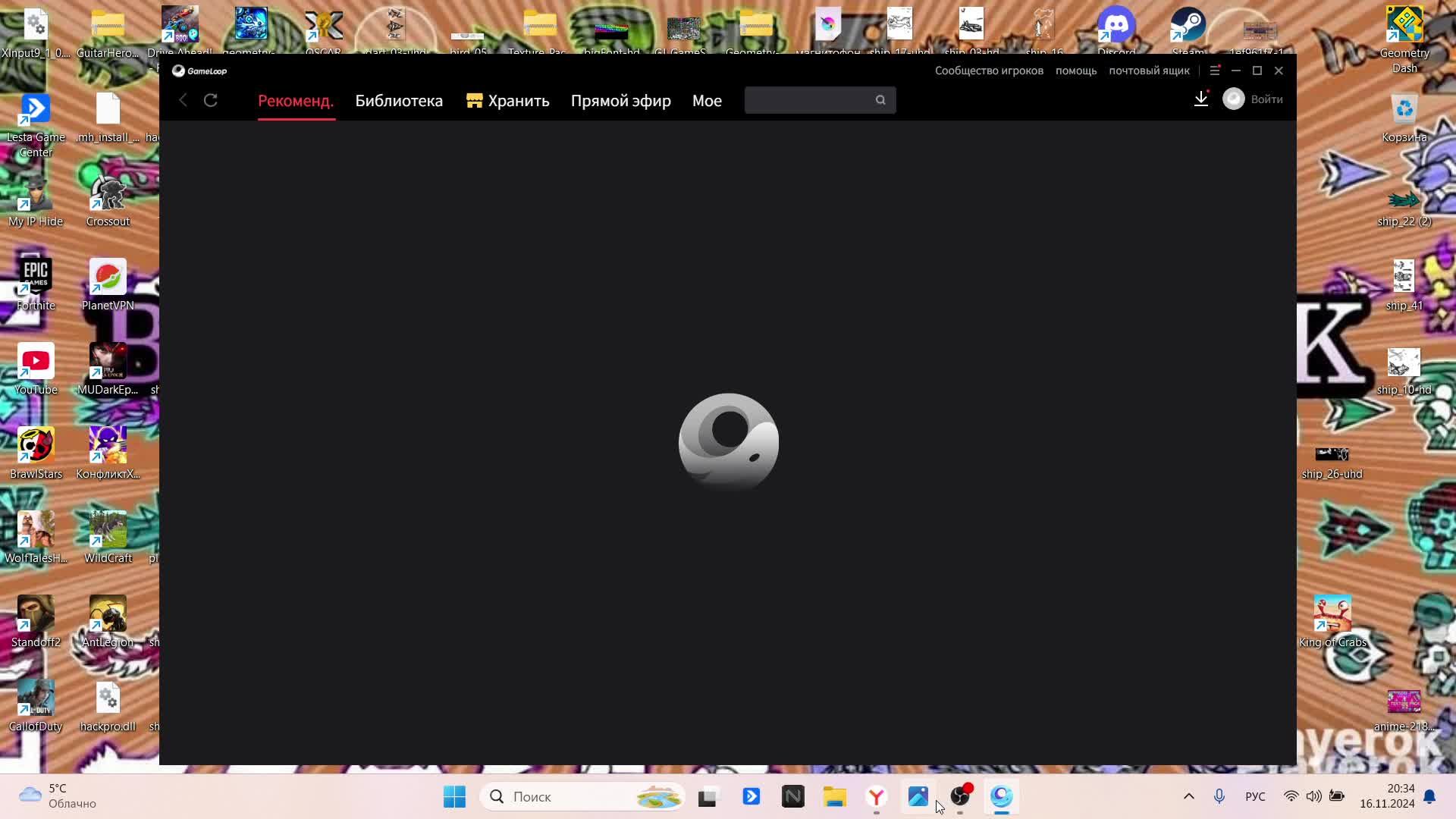The height and width of the screenshot is (819, 1456).
Task: Click the Войти login button
Action: coord(1266,99)
